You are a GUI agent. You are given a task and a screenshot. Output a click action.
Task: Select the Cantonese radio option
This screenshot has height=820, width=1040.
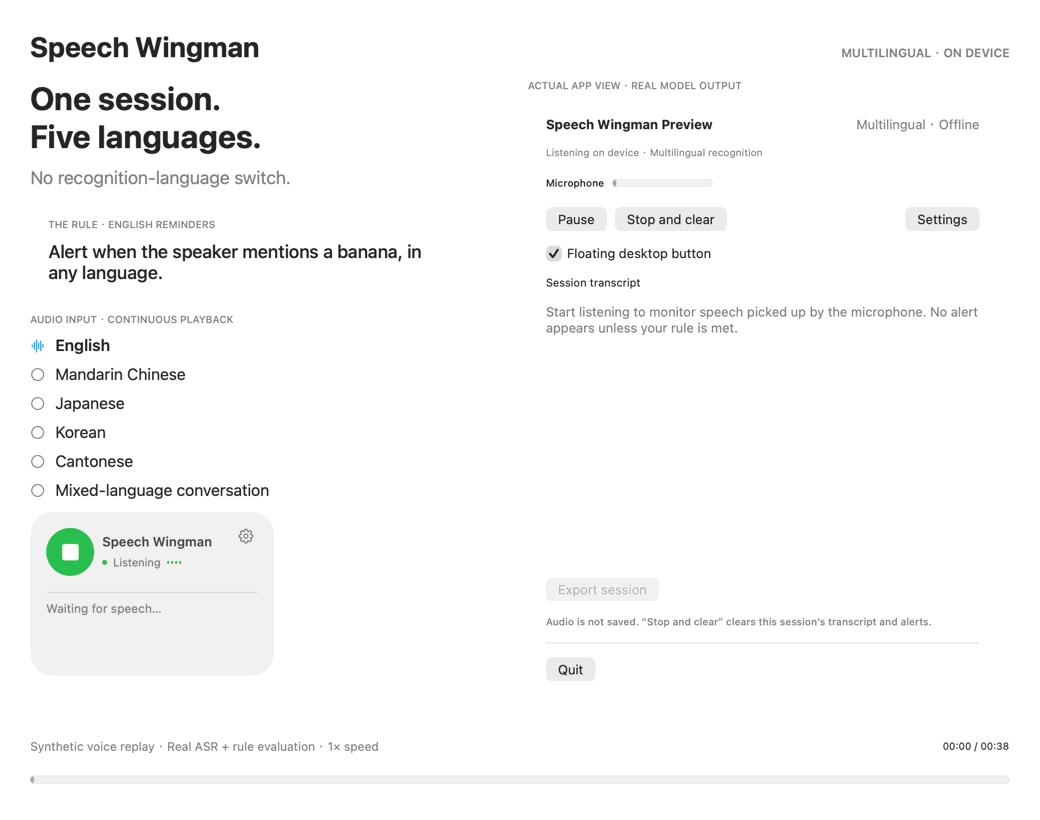(x=38, y=462)
